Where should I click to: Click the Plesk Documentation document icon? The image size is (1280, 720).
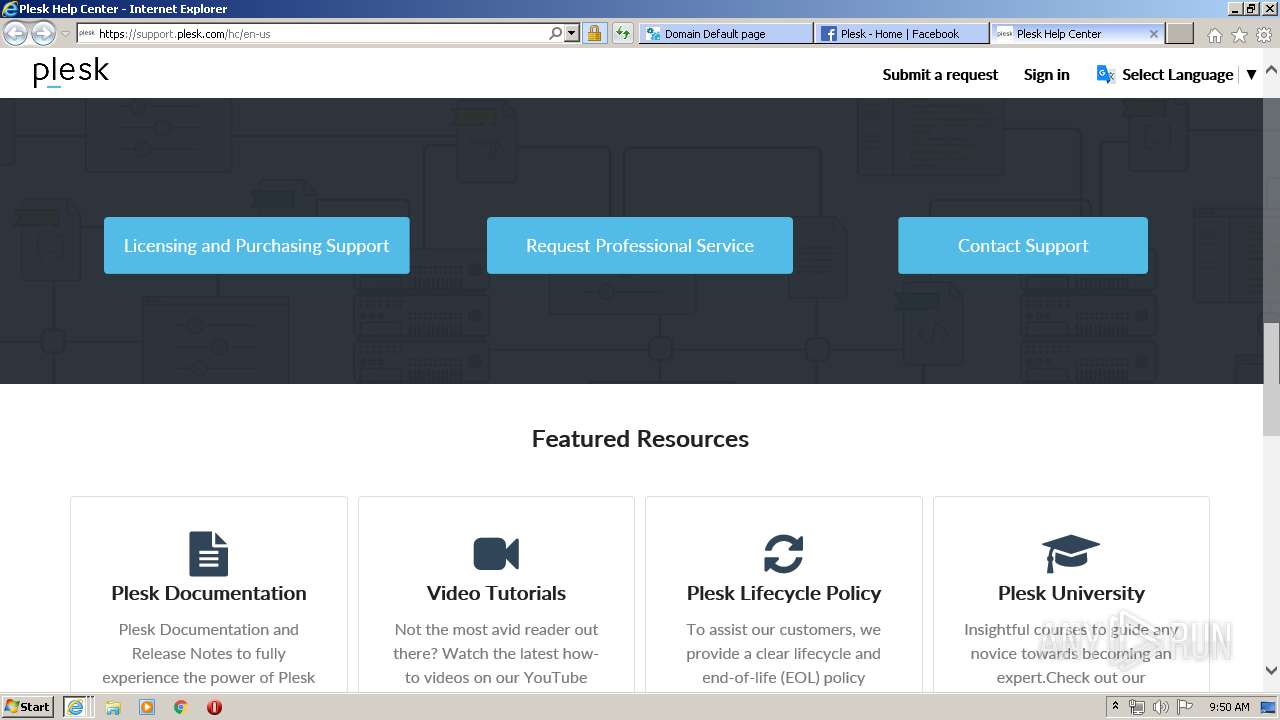(x=209, y=553)
